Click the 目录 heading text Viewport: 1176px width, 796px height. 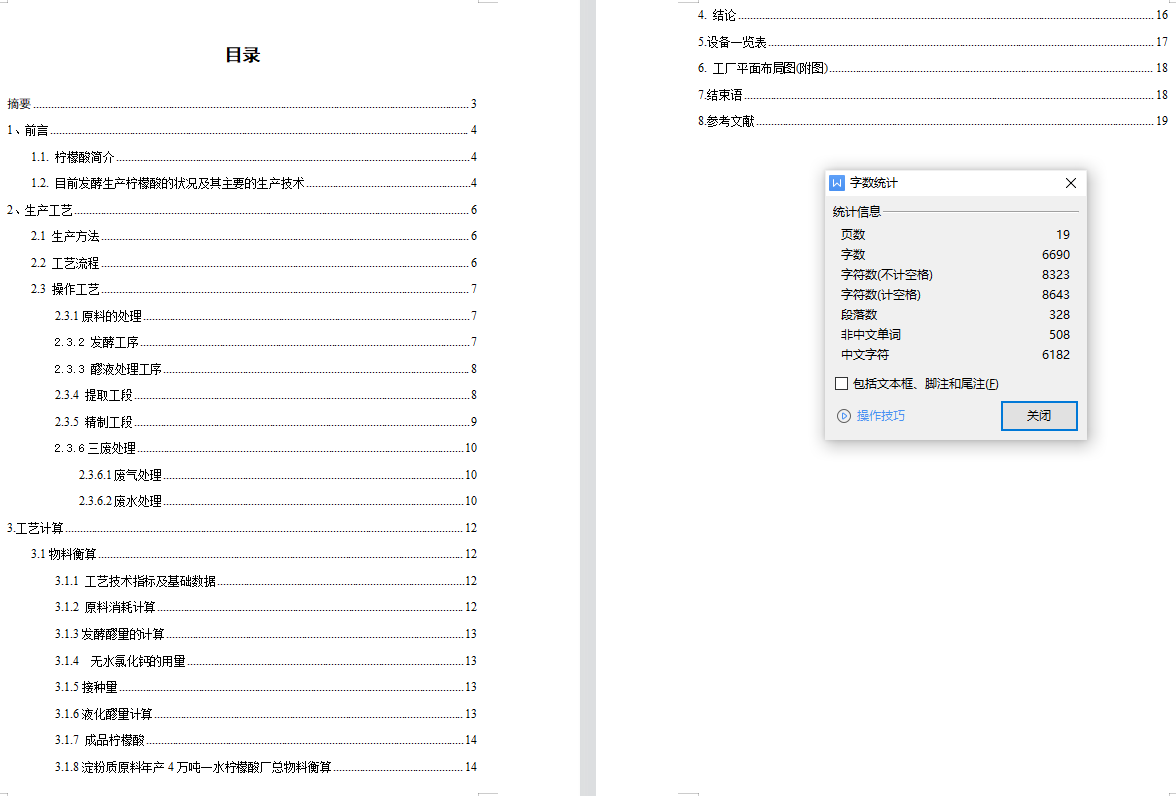[x=242, y=55]
